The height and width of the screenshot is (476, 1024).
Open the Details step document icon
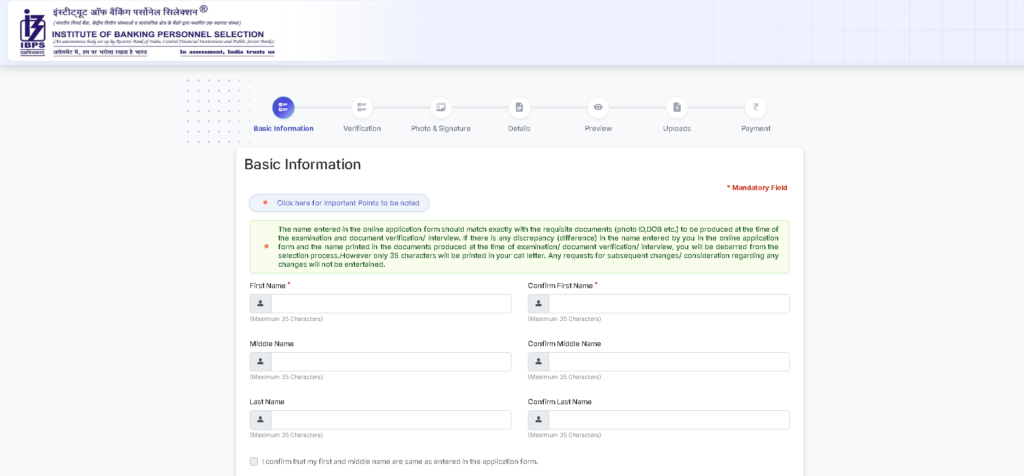(x=519, y=108)
